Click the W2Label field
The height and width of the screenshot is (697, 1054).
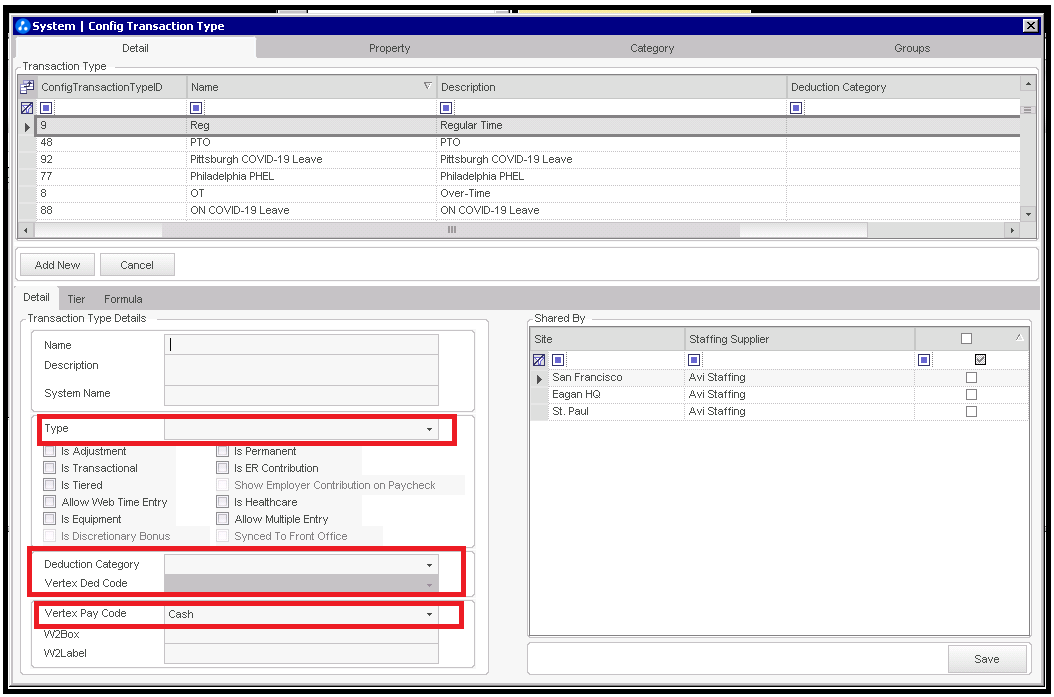point(301,653)
